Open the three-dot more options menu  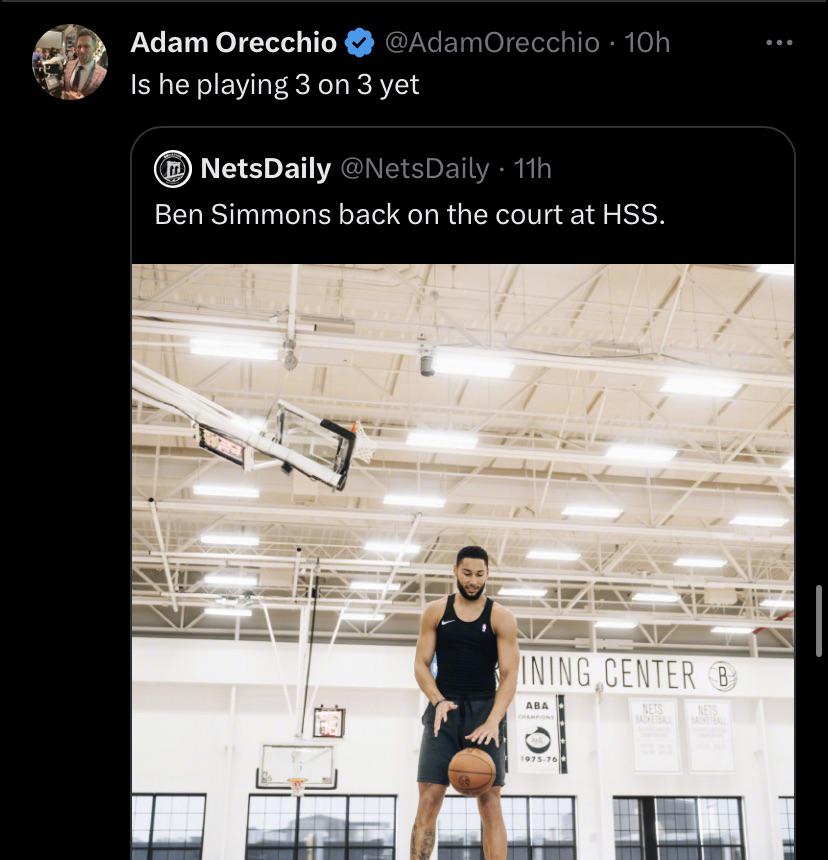coord(778,43)
